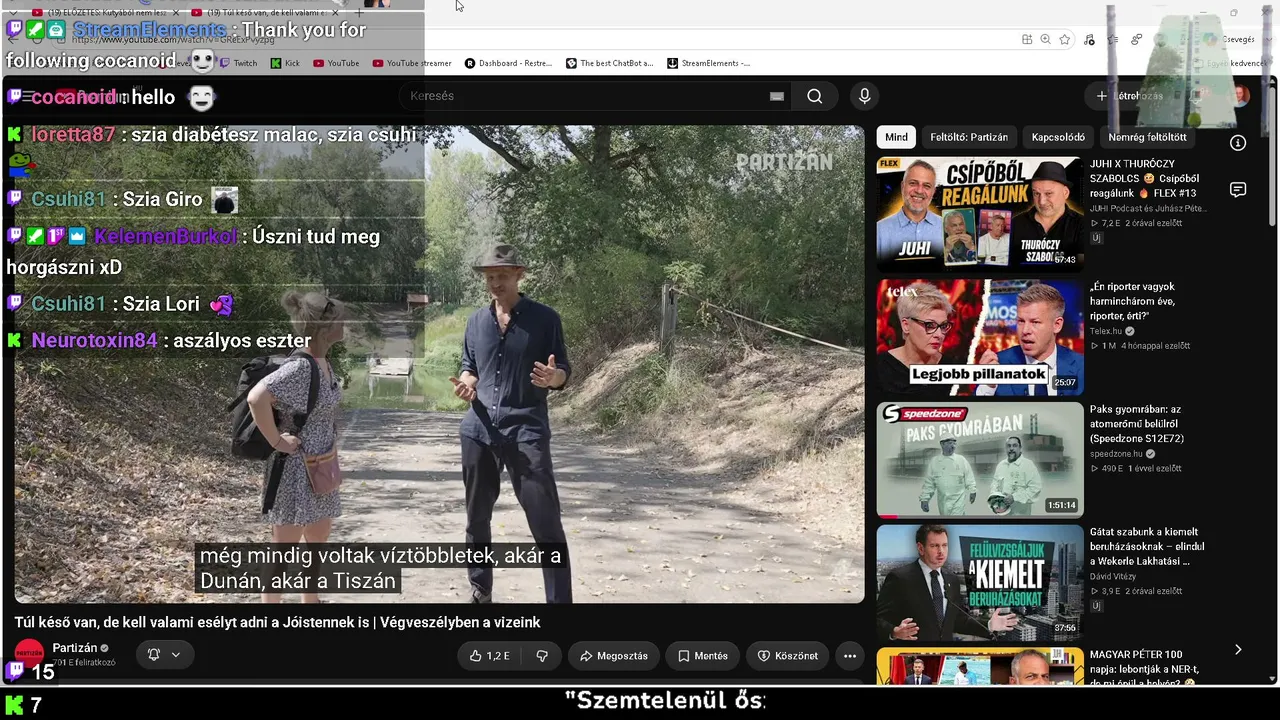Open video title 'Paks gyomrában: az atomerőmű belülről'

1137,424
